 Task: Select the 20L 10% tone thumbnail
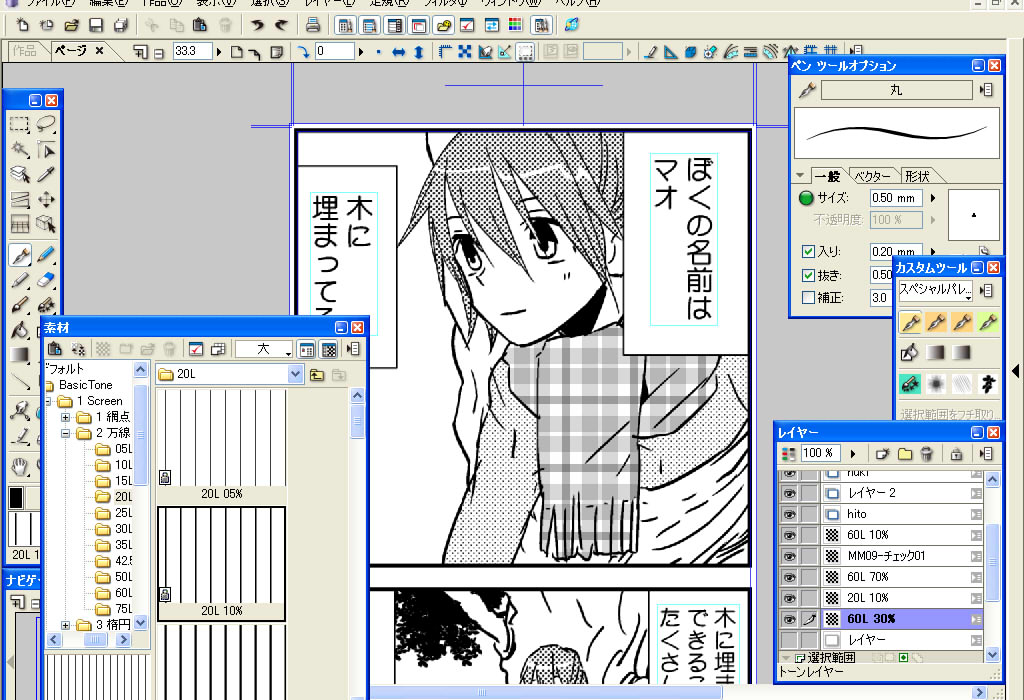tap(221, 564)
